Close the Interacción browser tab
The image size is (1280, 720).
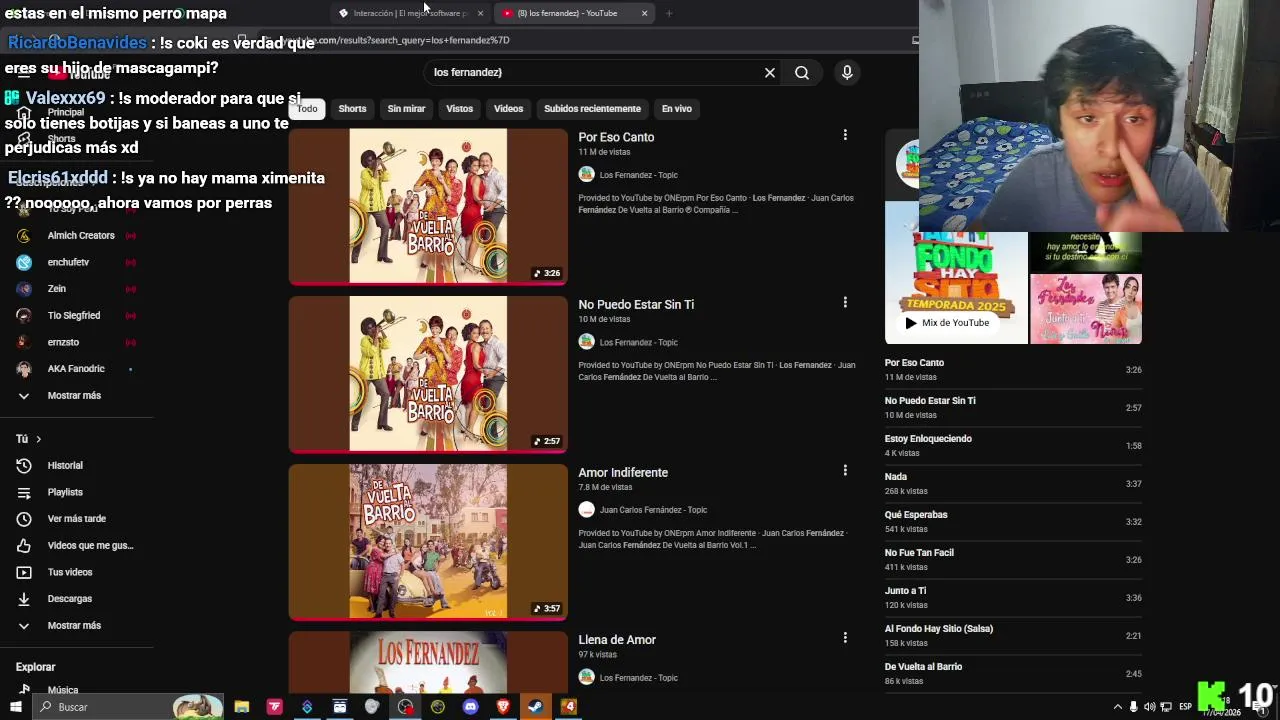(480, 13)
